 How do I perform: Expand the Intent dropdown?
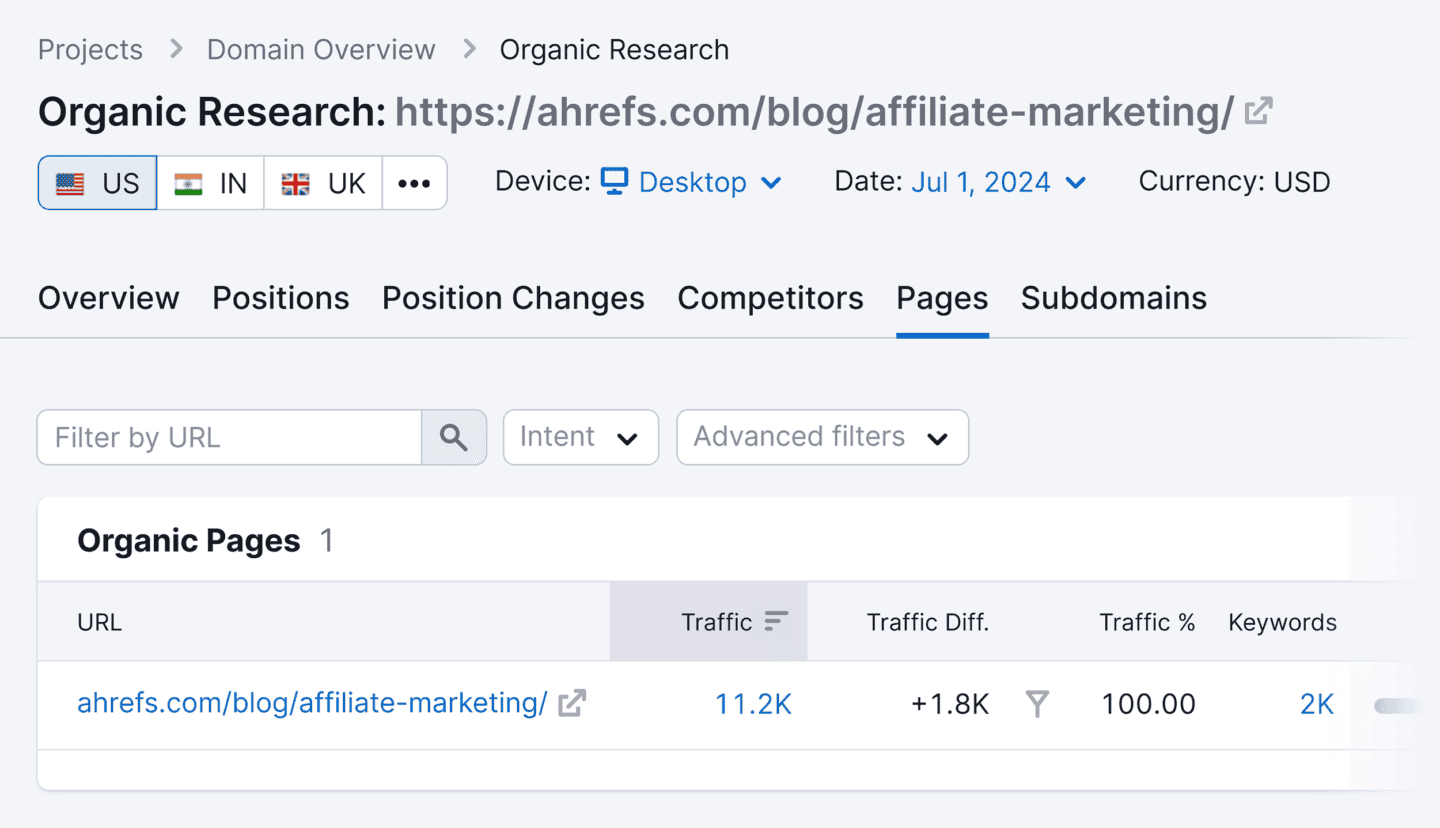point(580,437)
